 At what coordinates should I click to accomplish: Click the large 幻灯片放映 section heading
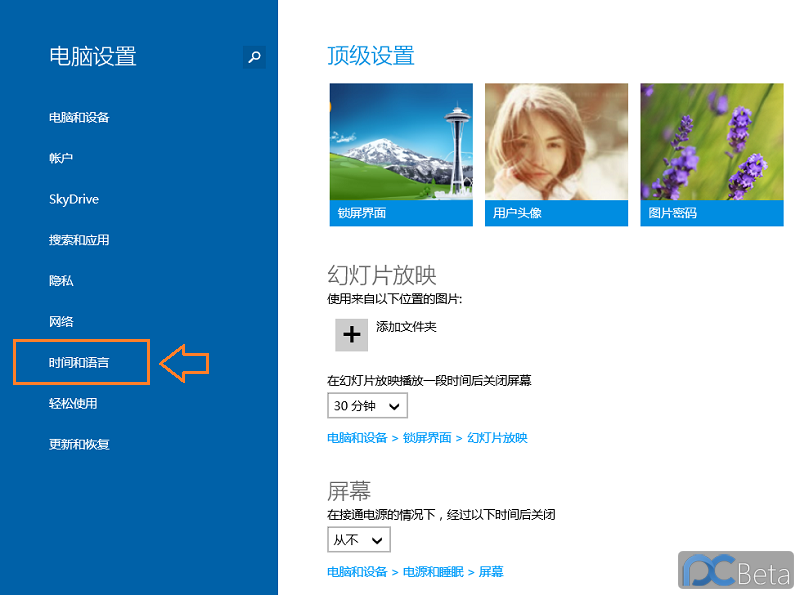tap(382, 276)
